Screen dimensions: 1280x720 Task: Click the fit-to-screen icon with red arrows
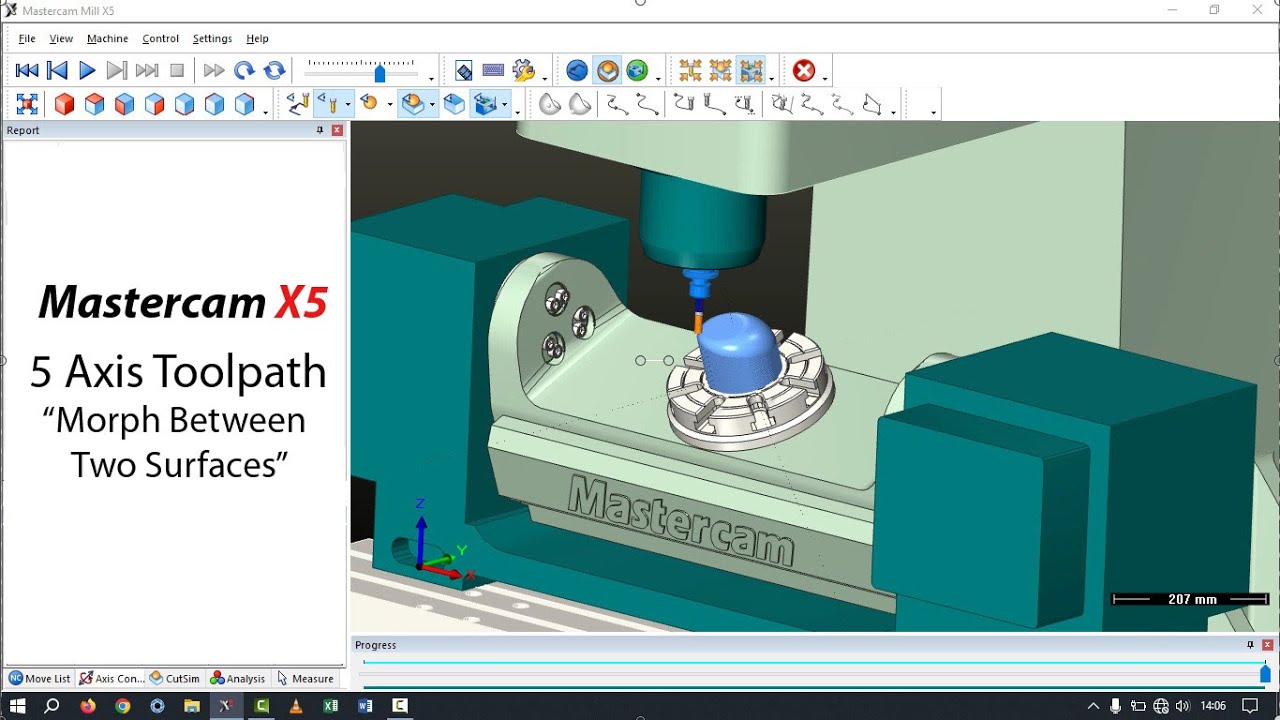[x=27, y=104]
